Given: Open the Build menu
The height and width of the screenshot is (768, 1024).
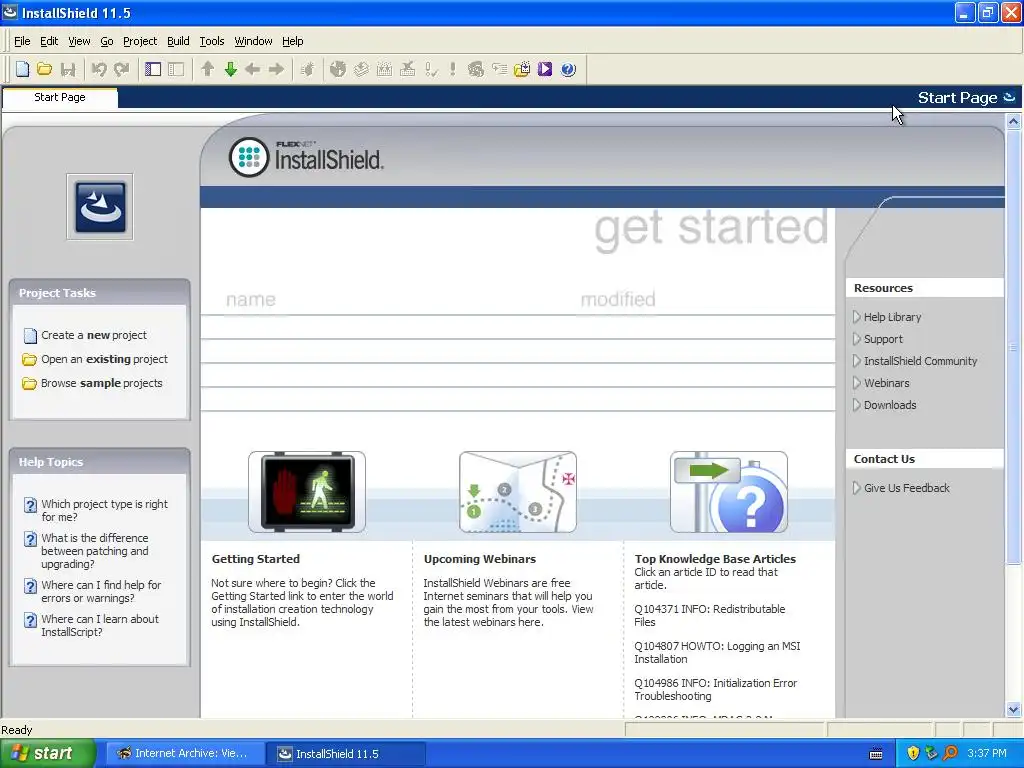Looking at the screenshot, I should (178, 41).
